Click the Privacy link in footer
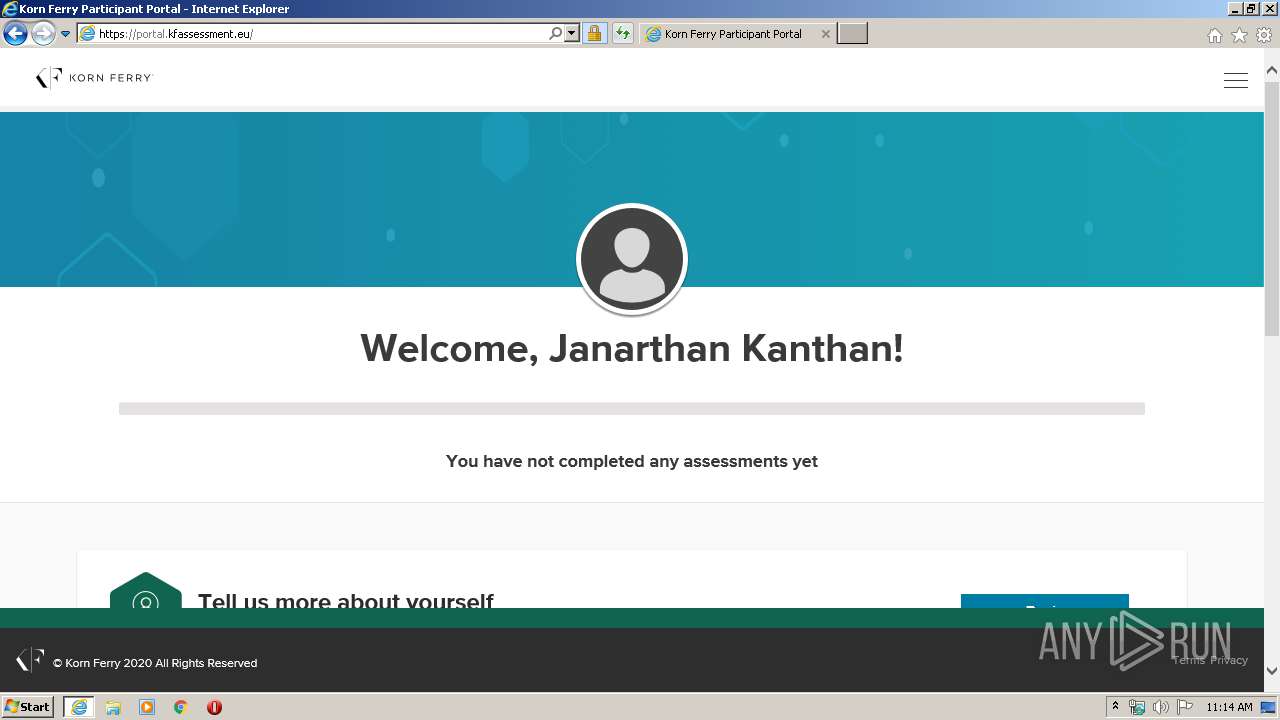The image size is (1280, 720). [x=1229, y=660]
